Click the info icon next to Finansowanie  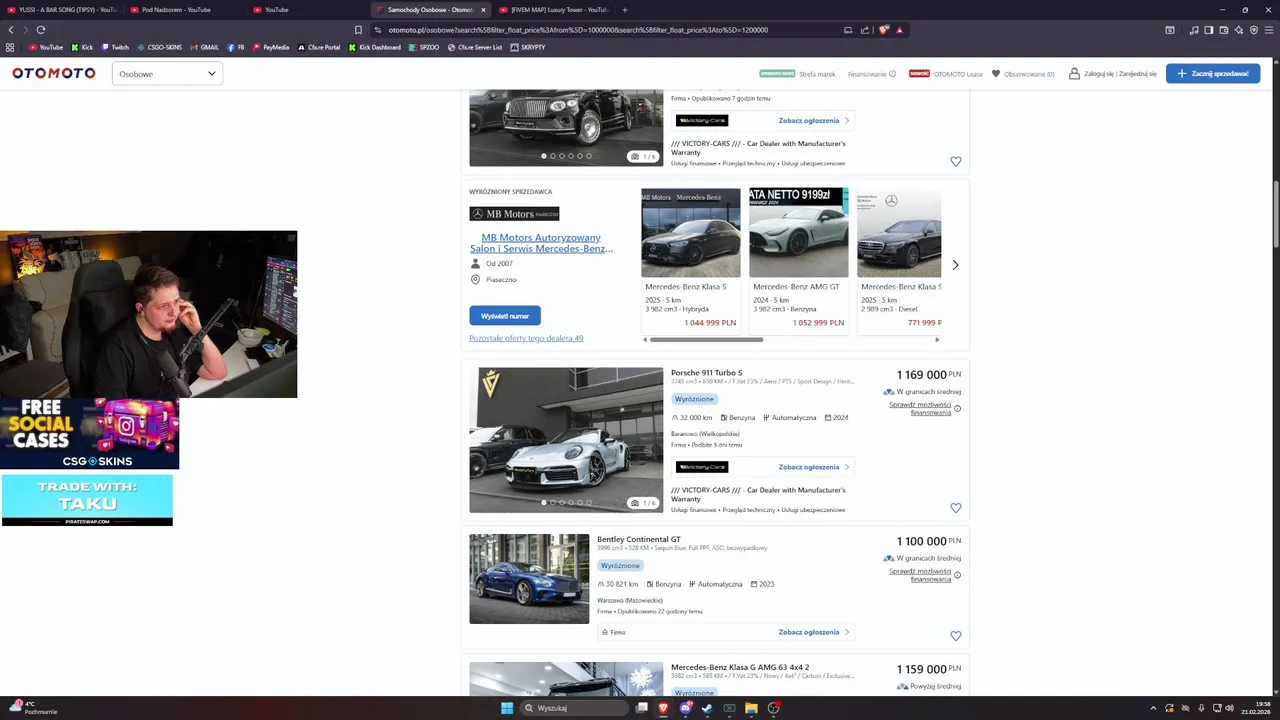[892, 74]
